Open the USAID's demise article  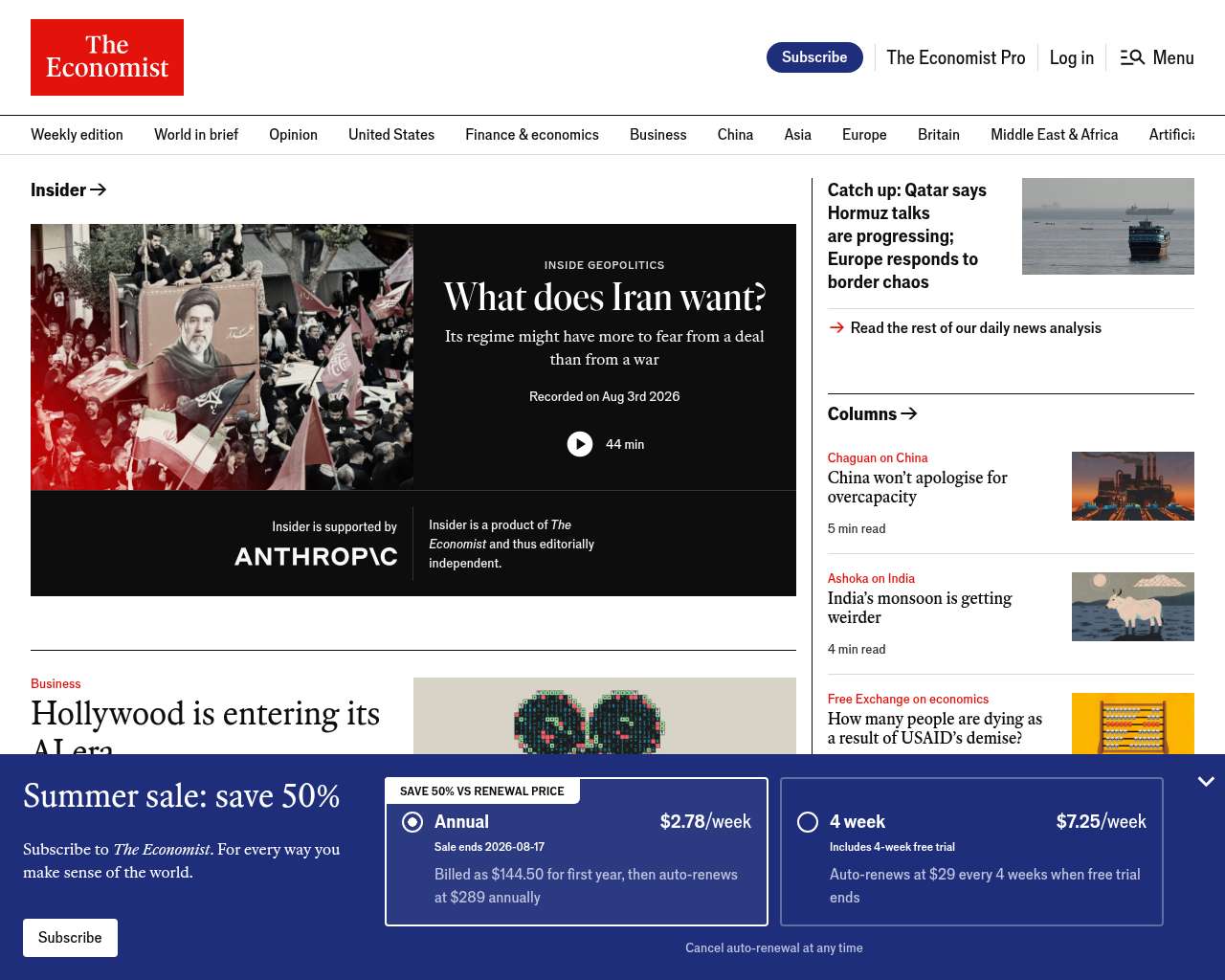935,728
